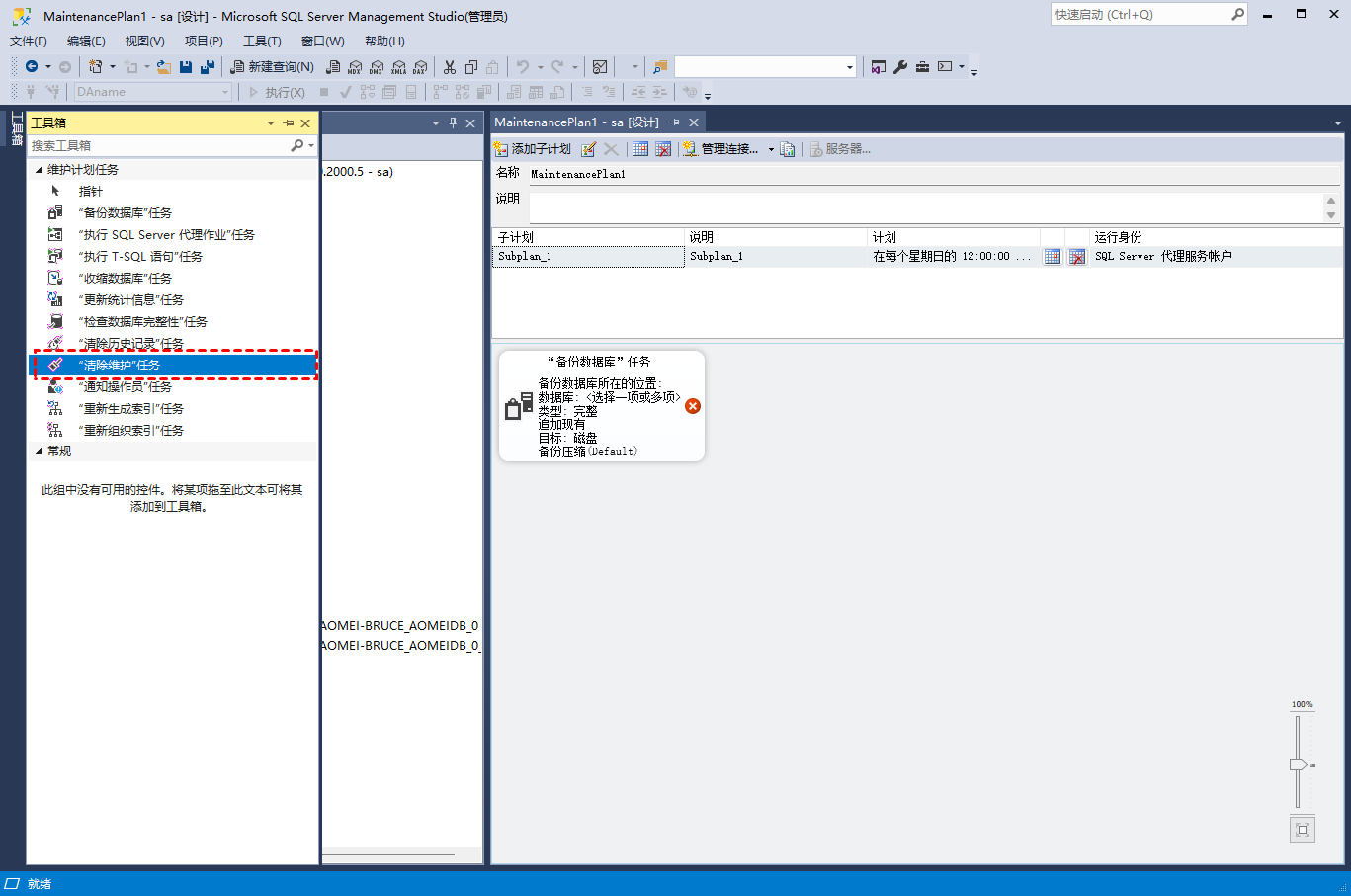Toggle auto-hide pin on 工具箱 panel
The height and width of the screenshot is (896, 1351).
[289, 123]
